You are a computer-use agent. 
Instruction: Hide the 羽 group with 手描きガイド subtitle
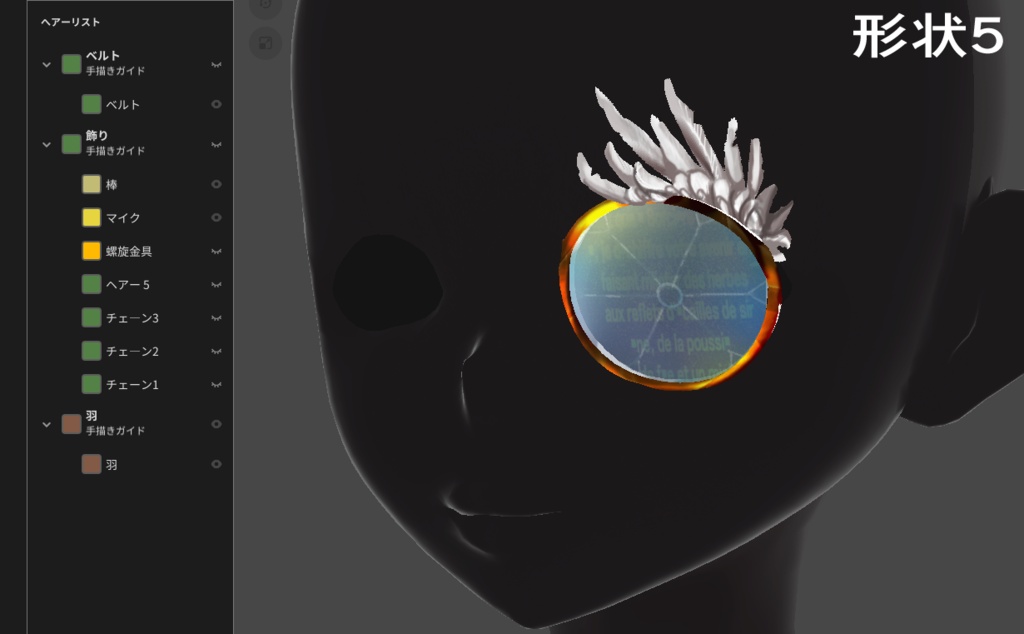[x=216, y=424]
